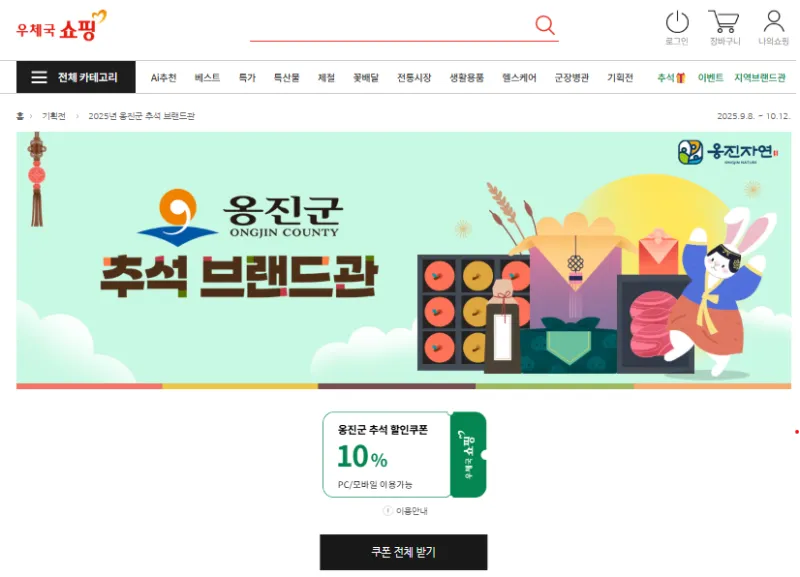This screenshot has height=577, width=800.
Task: Expand the 전체 카테고리 hamburger menu
Action: (76, 77)
